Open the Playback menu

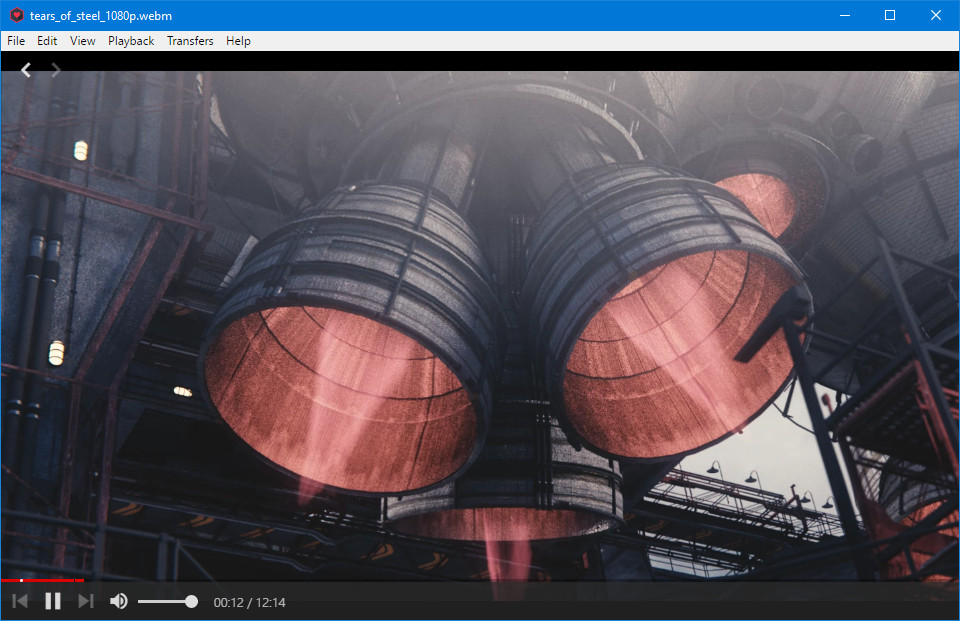tap(131, 41)
